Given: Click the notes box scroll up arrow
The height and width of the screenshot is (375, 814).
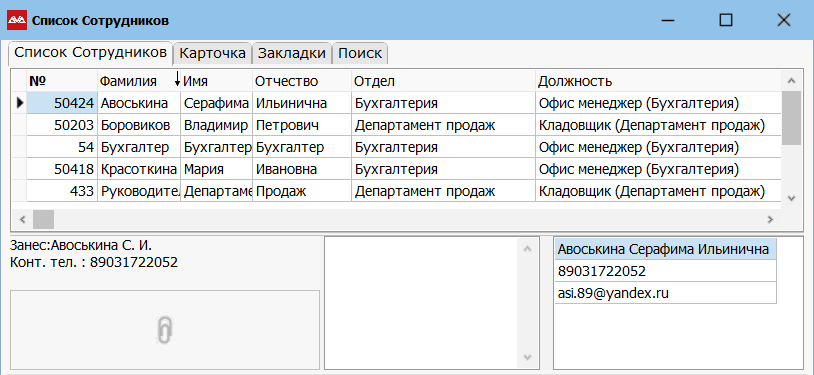Looking at the screenshot, I should coord(527,249).
